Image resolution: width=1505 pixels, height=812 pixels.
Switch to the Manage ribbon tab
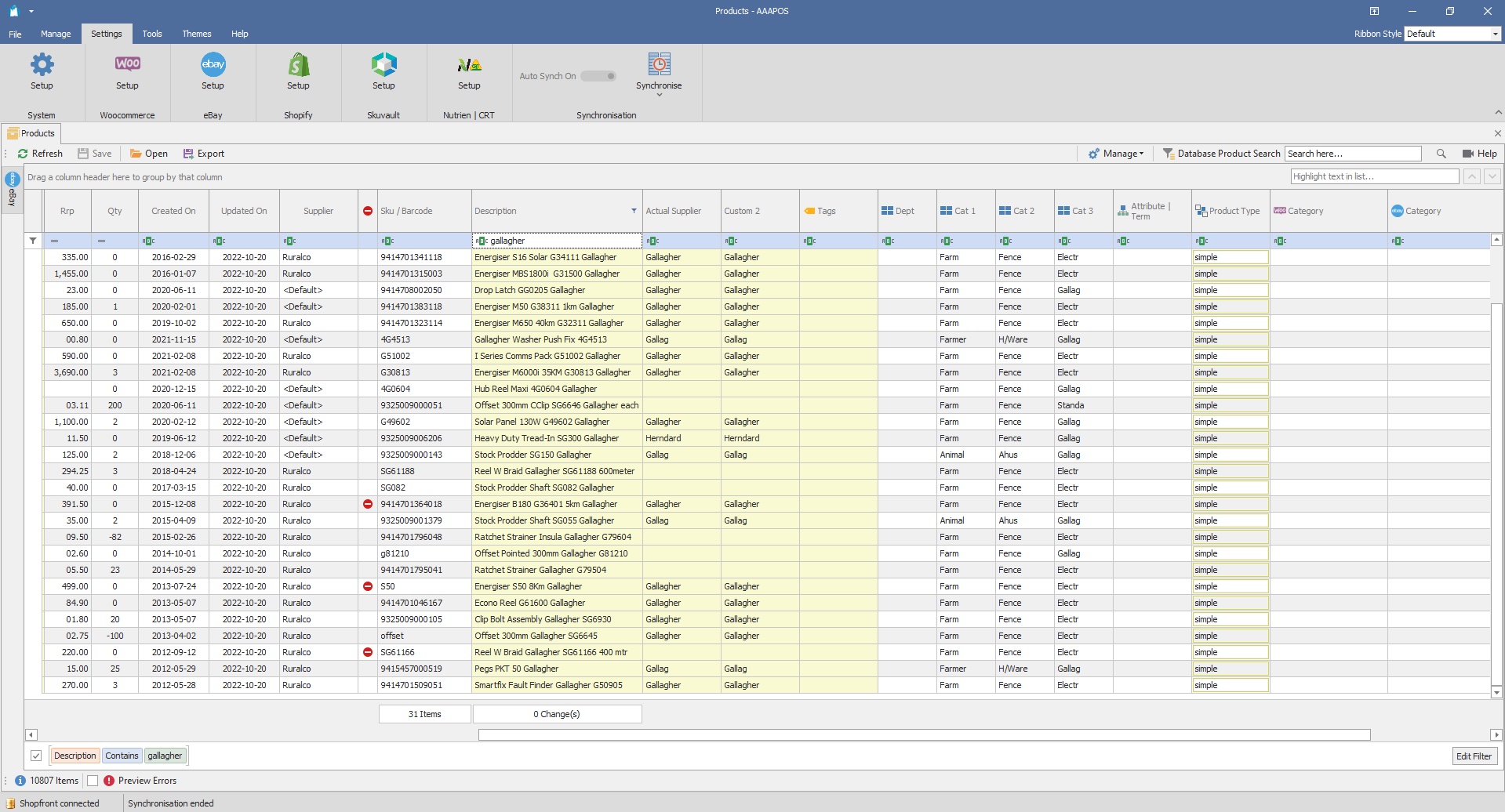click(x=56, y=34)
